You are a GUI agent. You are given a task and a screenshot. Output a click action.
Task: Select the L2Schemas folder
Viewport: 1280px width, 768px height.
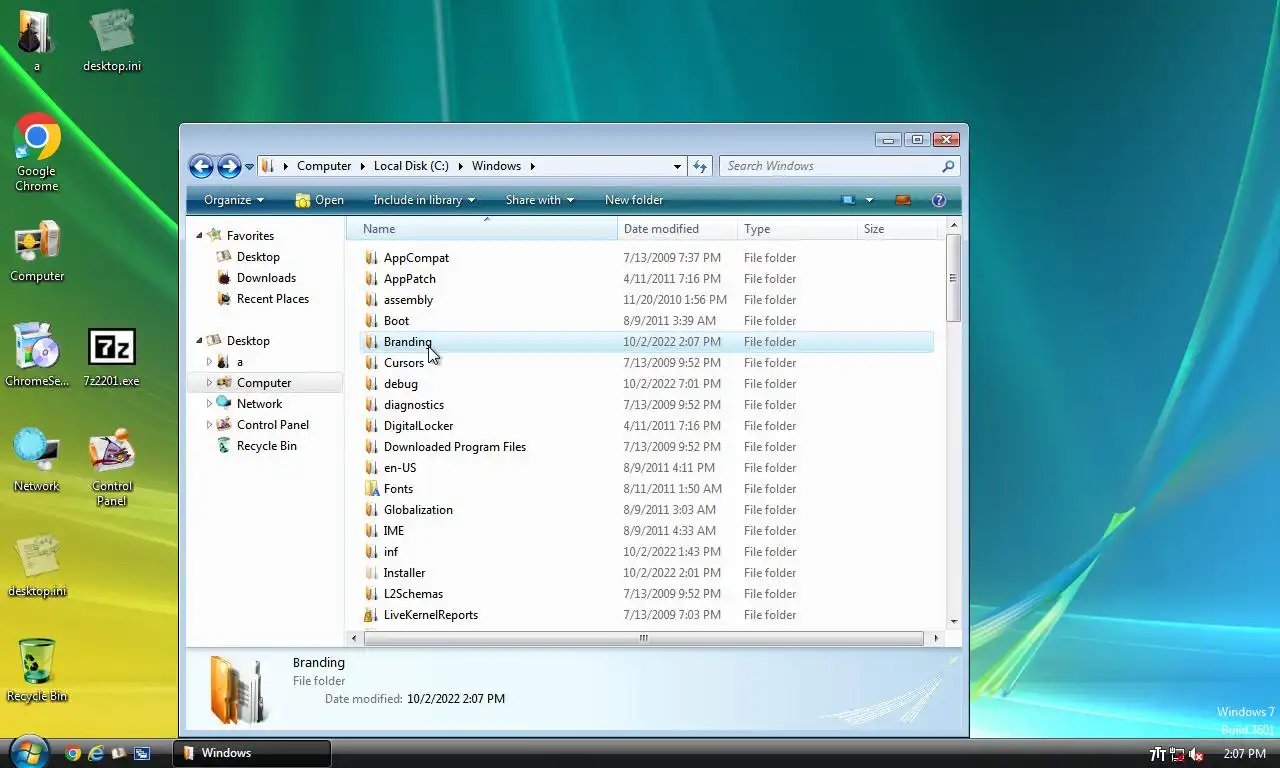click(x=413, y=594)
